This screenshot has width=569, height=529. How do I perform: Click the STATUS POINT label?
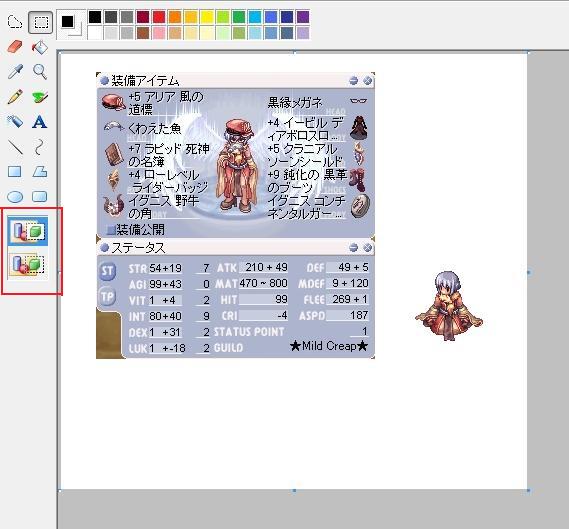pyautogui.click(x=249, y=332)
